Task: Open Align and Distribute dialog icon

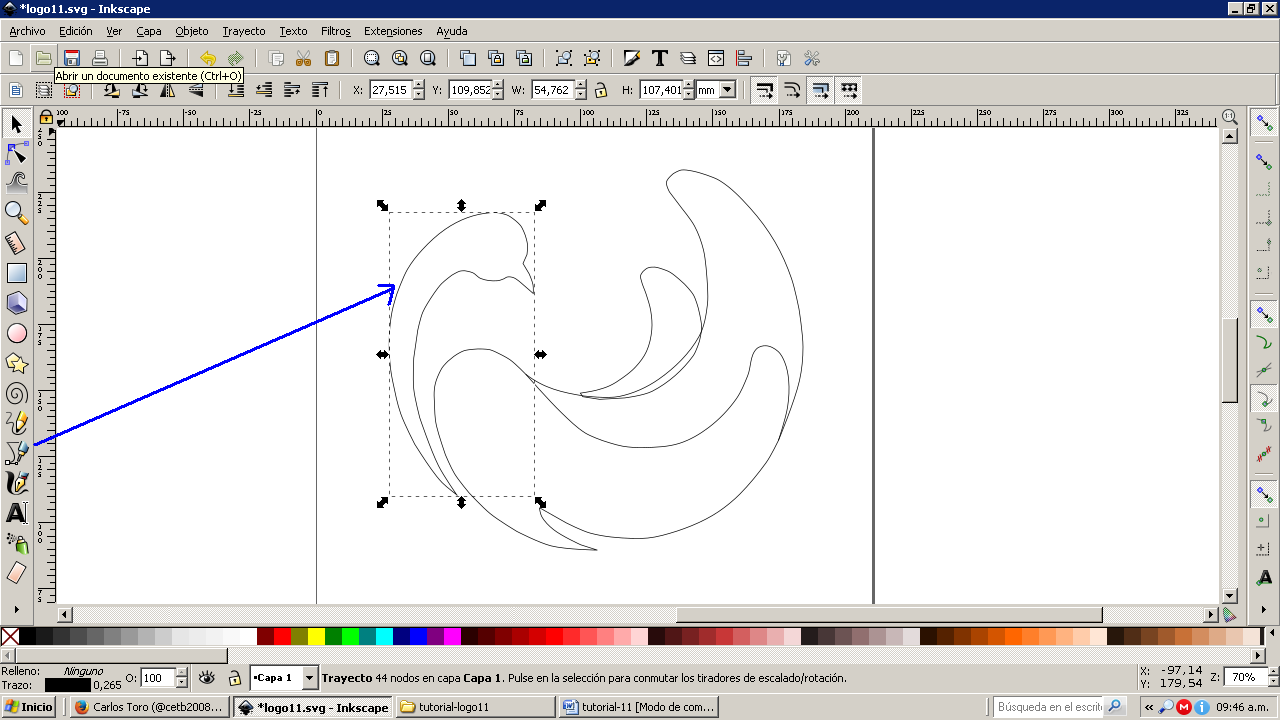Action: [x=743, y=58]
